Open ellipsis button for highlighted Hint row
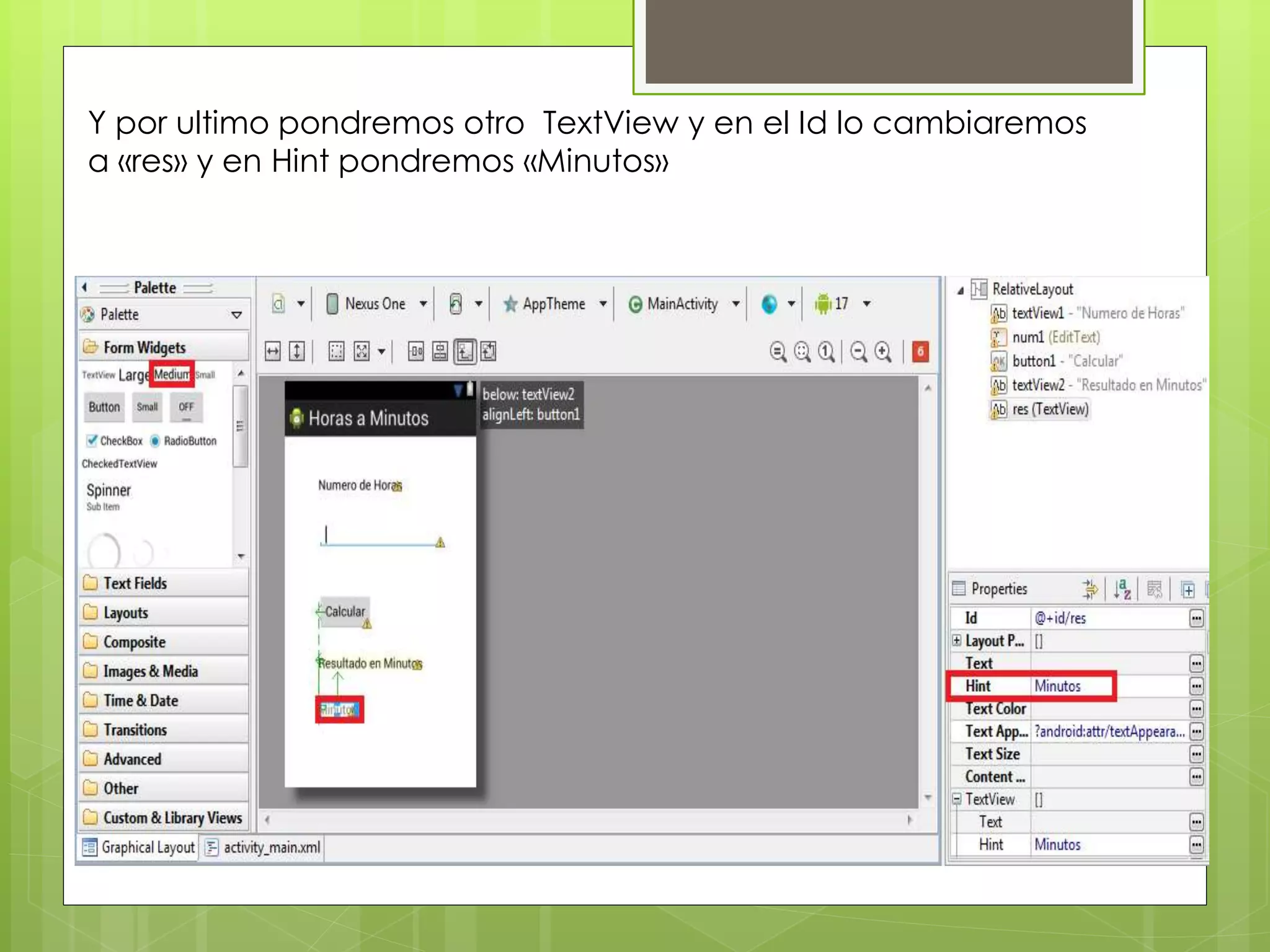 pos(1196,686)
